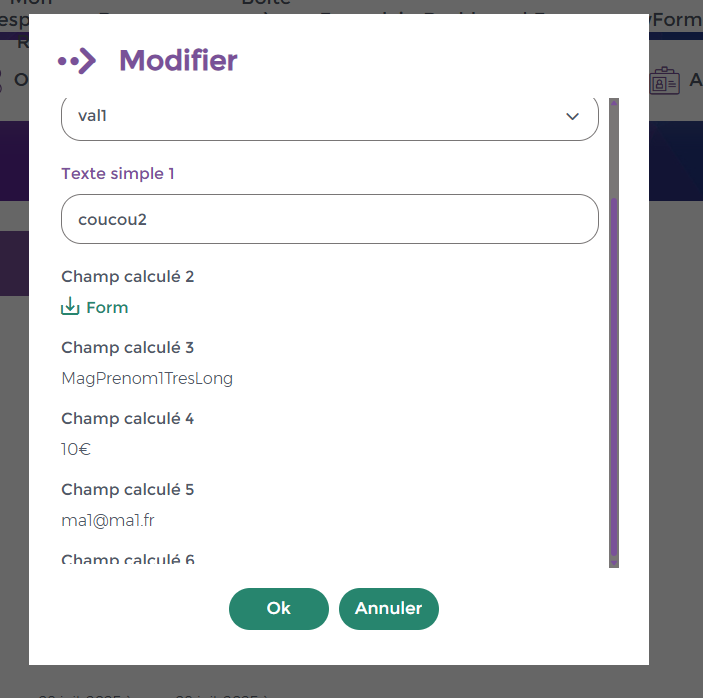Click the MagPrenom1TresLong value text

[147, 378]
